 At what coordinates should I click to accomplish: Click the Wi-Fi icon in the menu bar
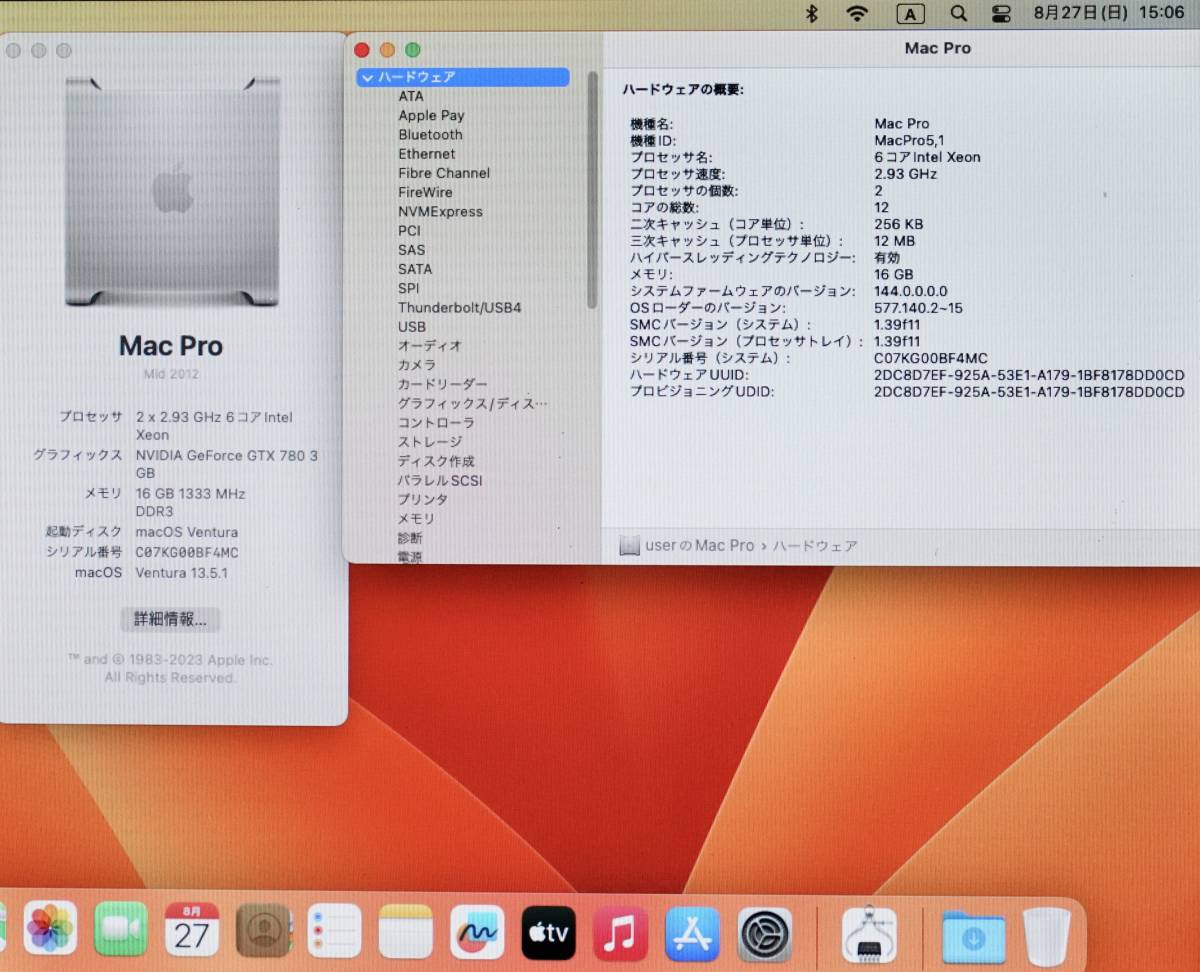click(x=857, y=13)
